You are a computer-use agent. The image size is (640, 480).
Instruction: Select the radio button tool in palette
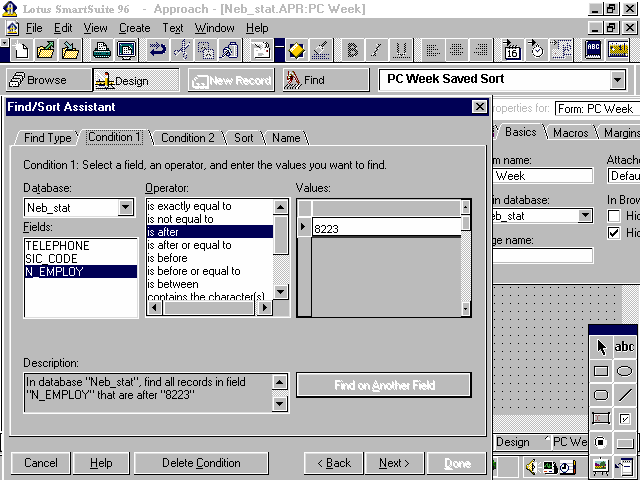coord(601,442)
